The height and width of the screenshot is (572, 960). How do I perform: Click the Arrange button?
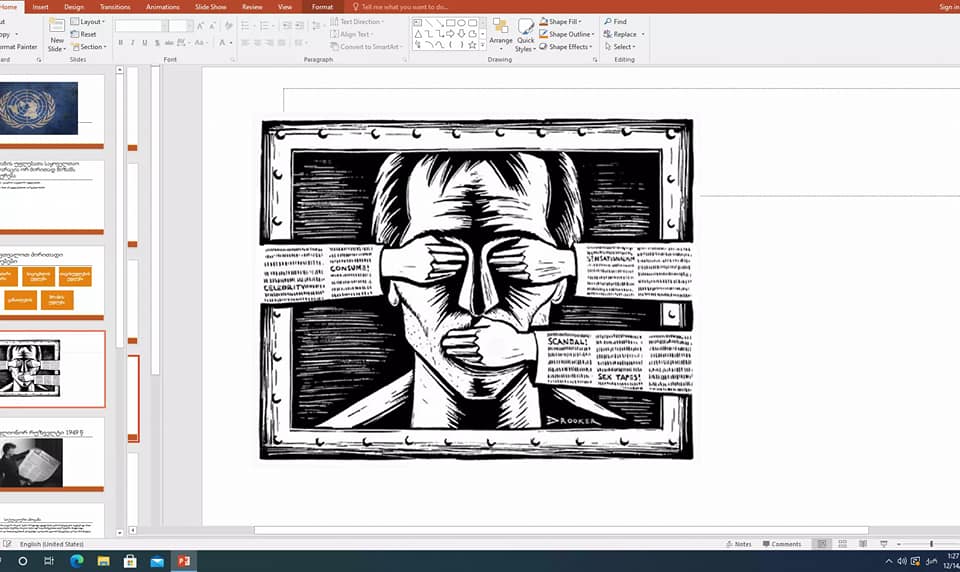[500, 32]
